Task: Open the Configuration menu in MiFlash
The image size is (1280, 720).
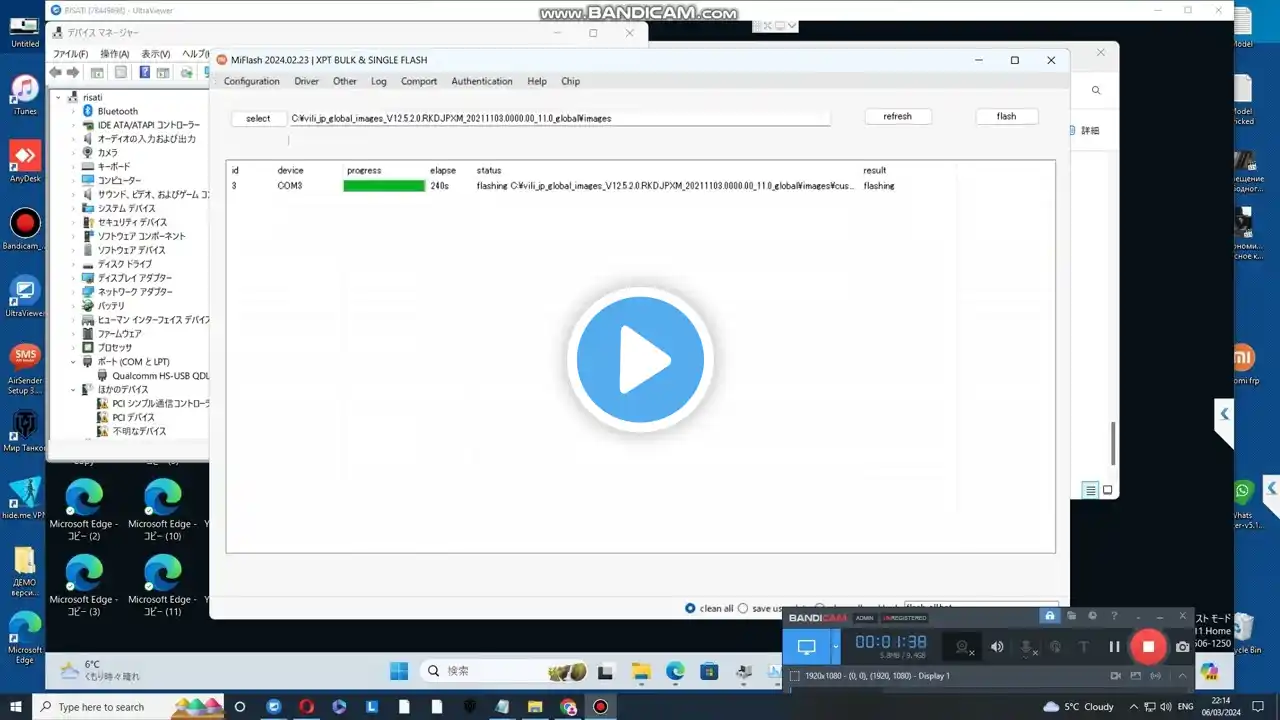Action: pos(251,81)
